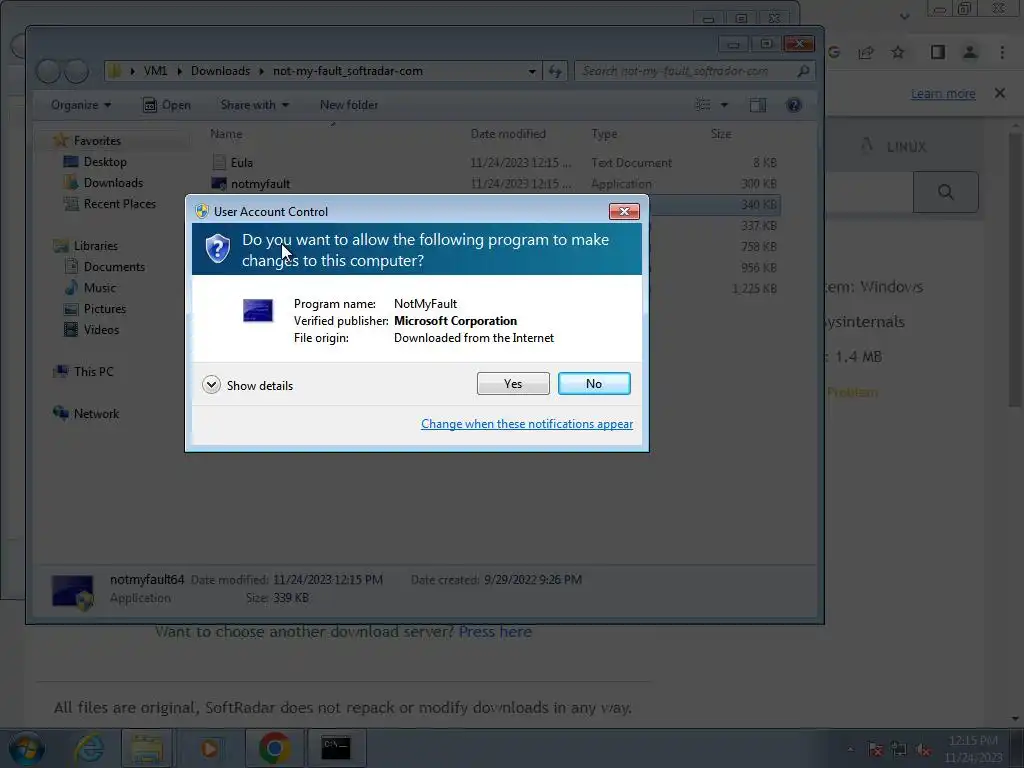Screen dimensions: 1024x768
Task: Click the volume muted tray icon
Action: point(922,750)
